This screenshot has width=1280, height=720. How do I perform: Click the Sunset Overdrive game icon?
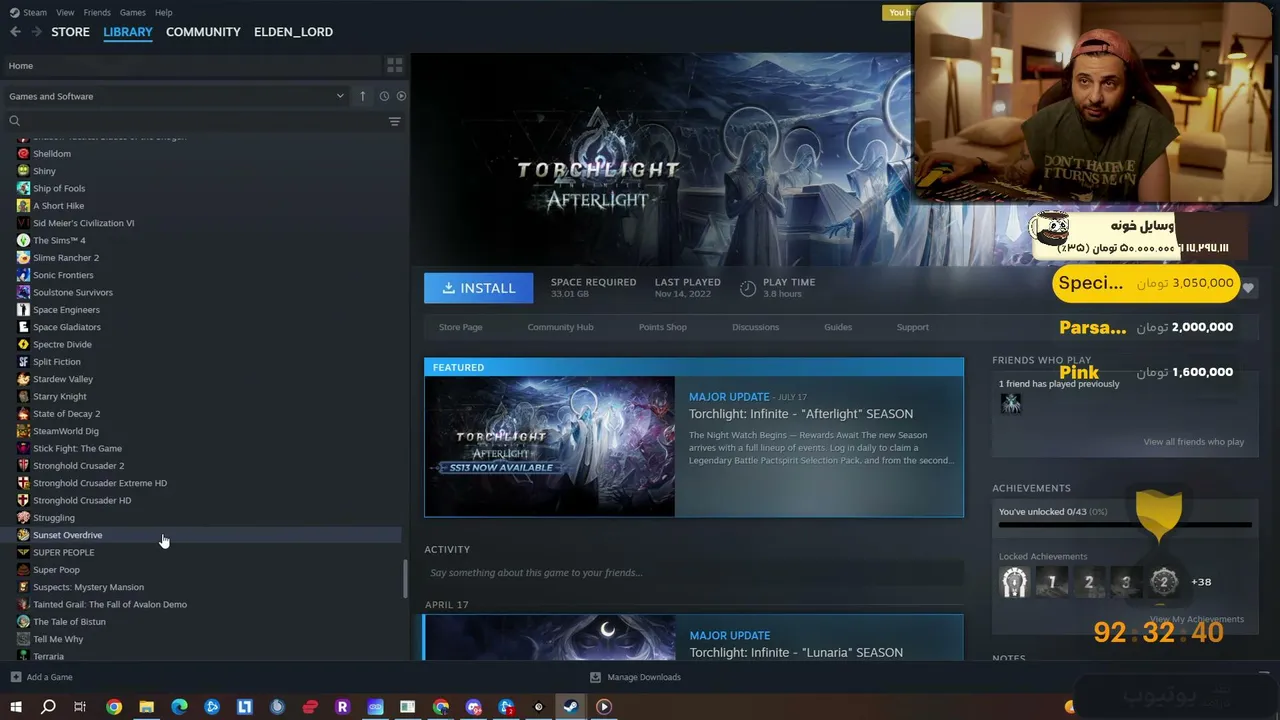tap(24, 535)
